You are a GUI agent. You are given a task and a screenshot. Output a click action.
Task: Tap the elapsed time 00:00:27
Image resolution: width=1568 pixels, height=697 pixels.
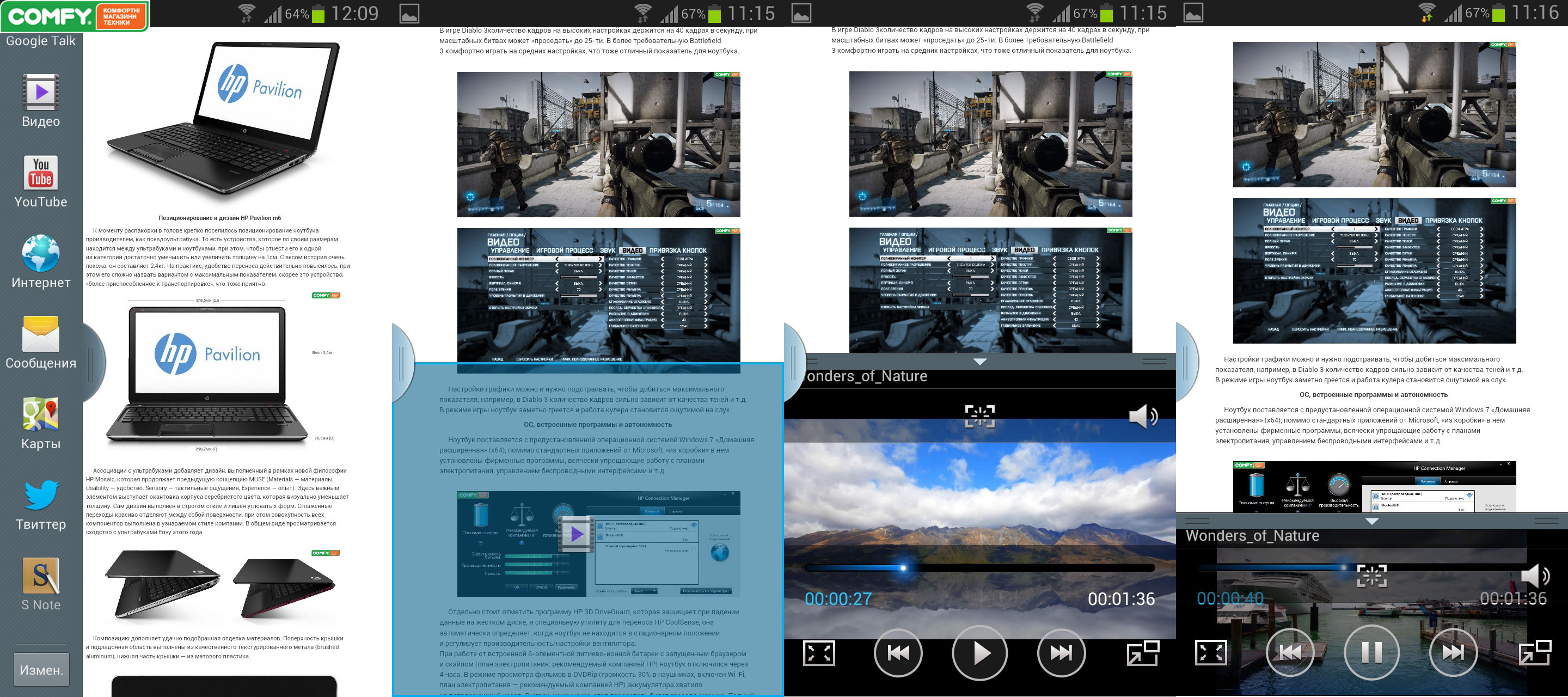838,599
